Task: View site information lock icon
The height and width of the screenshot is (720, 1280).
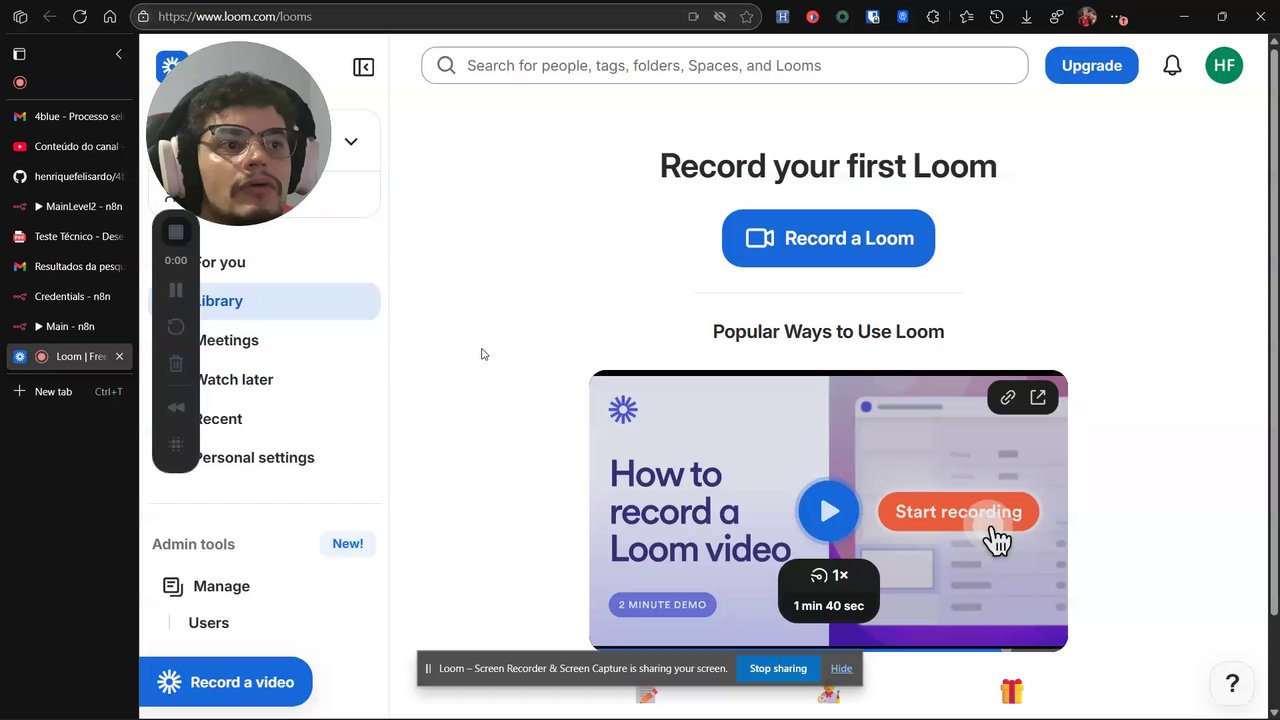Action: point(144,17)
